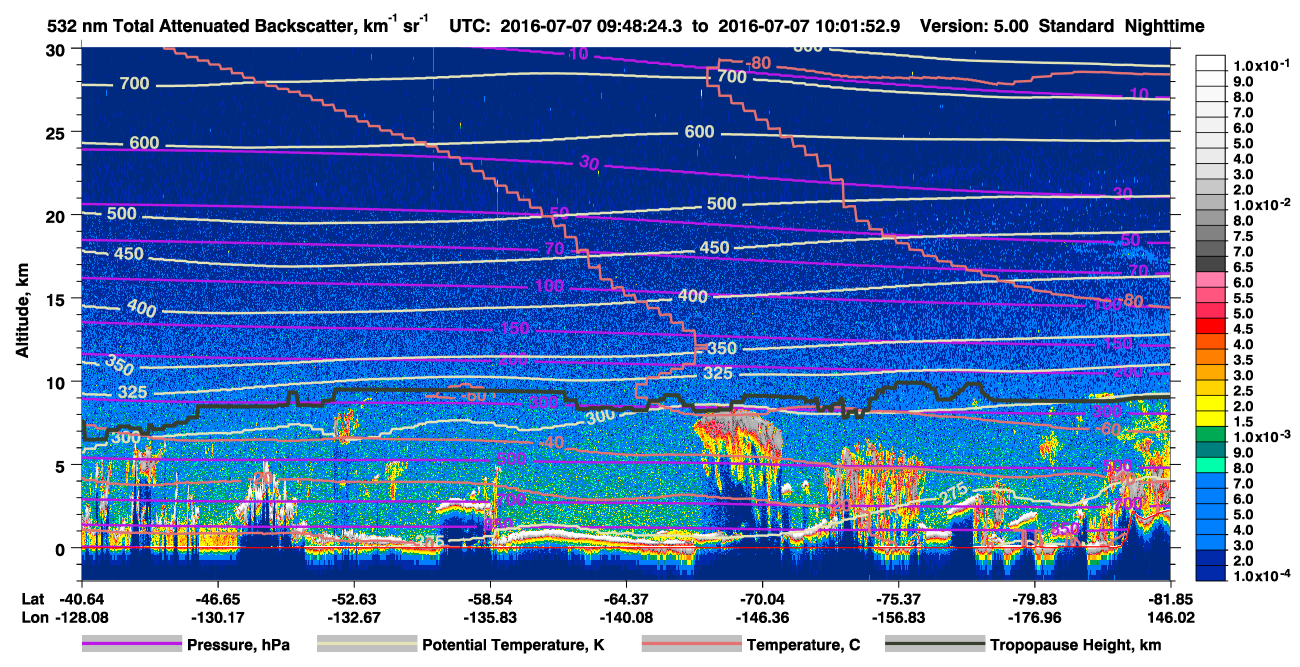Screen dimensions: 1300x667
Task: Click latitude value -40.64
Action: pyautogui.click(x=80, y=599)
